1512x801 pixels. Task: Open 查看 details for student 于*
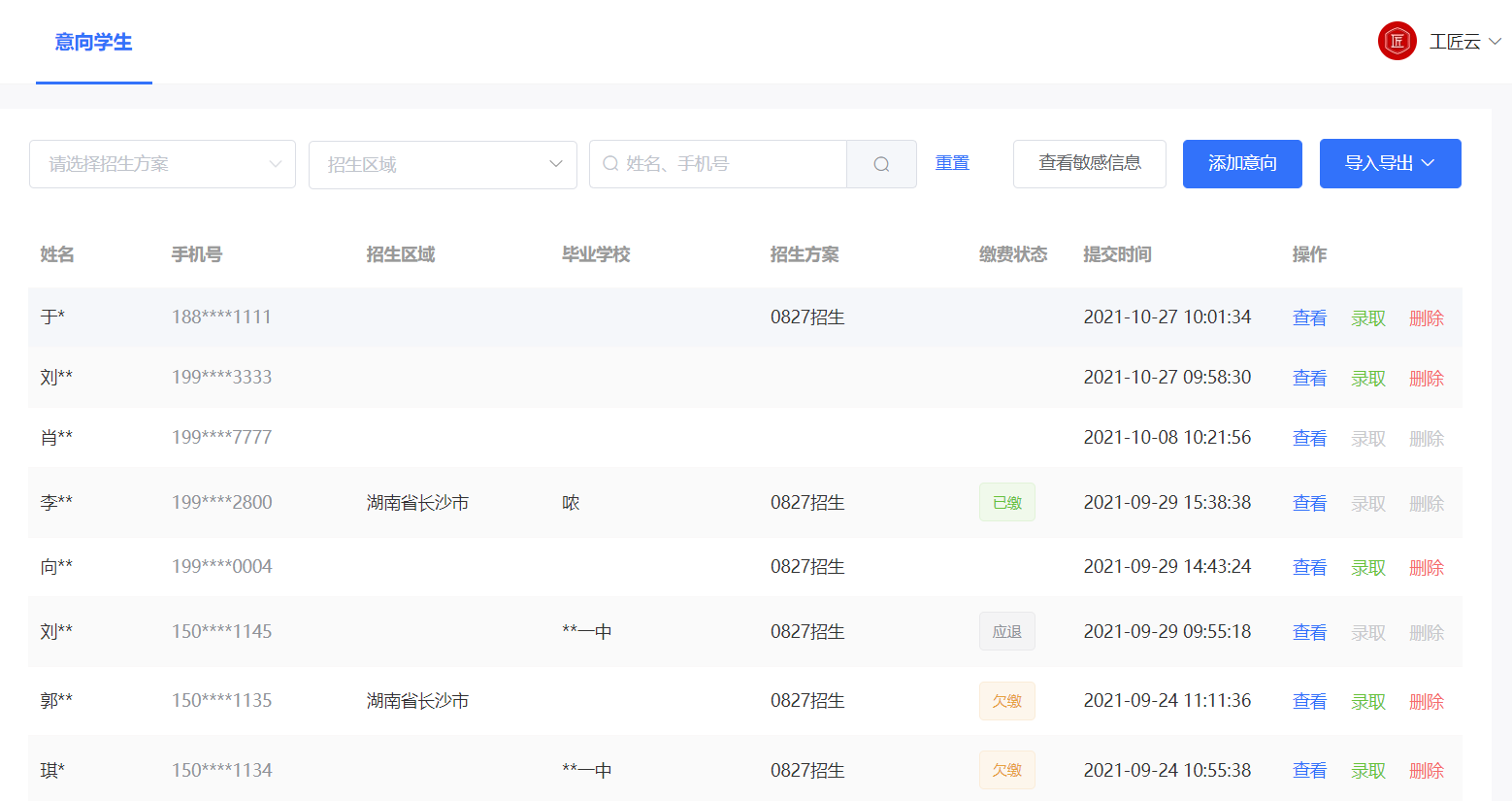point(1309,317)
